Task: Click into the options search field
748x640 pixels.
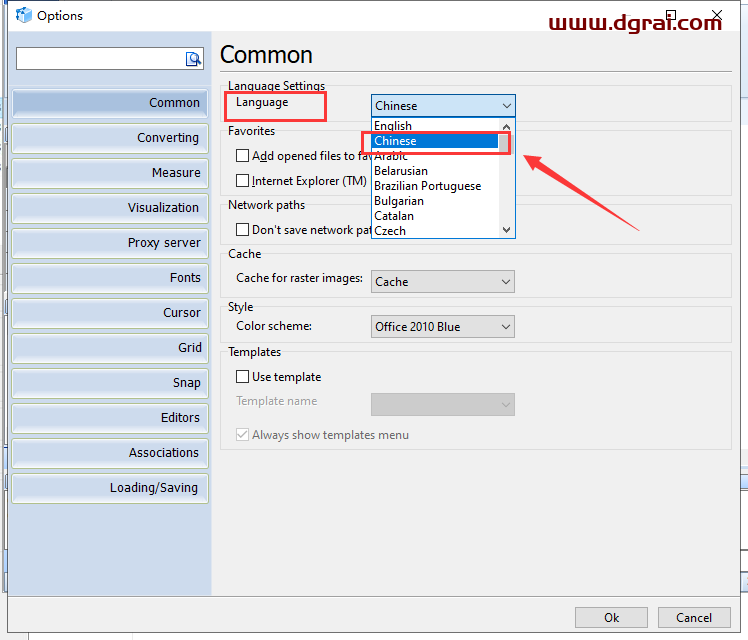Action: click(100, 59)
